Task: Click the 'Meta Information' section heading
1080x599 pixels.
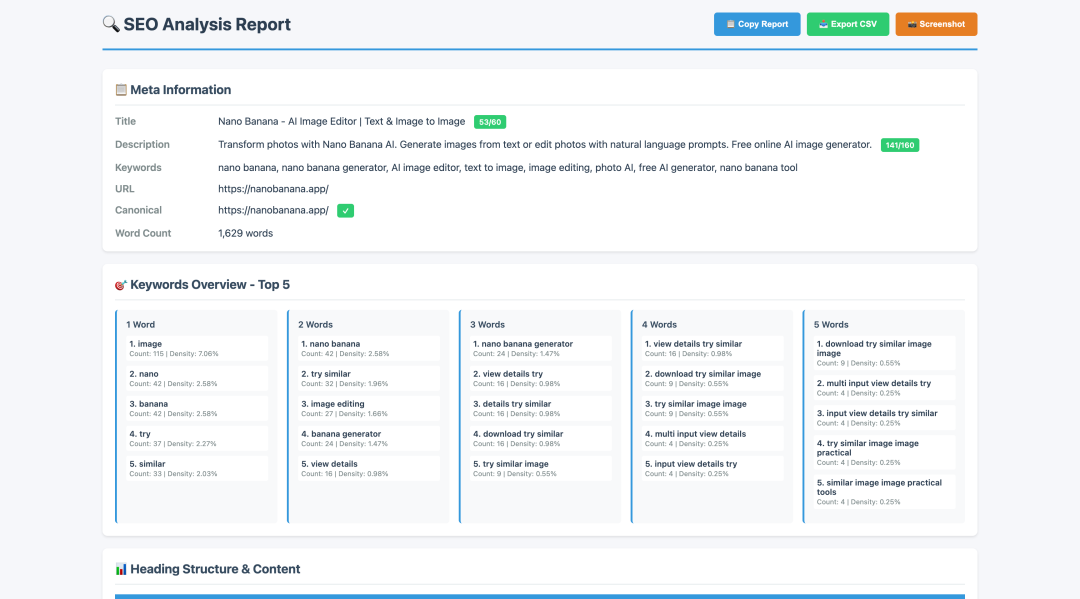Action: [x=180, y=90]
